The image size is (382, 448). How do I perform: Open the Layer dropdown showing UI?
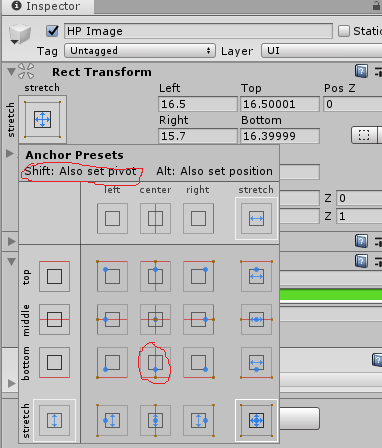click(x=322, y=51)
